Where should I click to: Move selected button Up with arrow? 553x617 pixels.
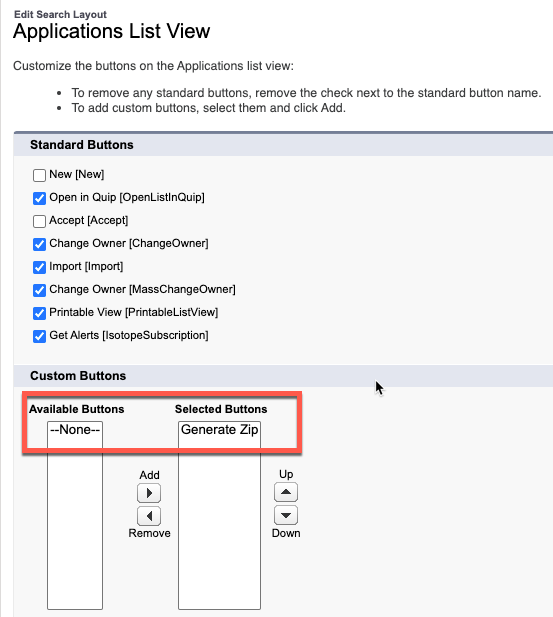[286, 492]
